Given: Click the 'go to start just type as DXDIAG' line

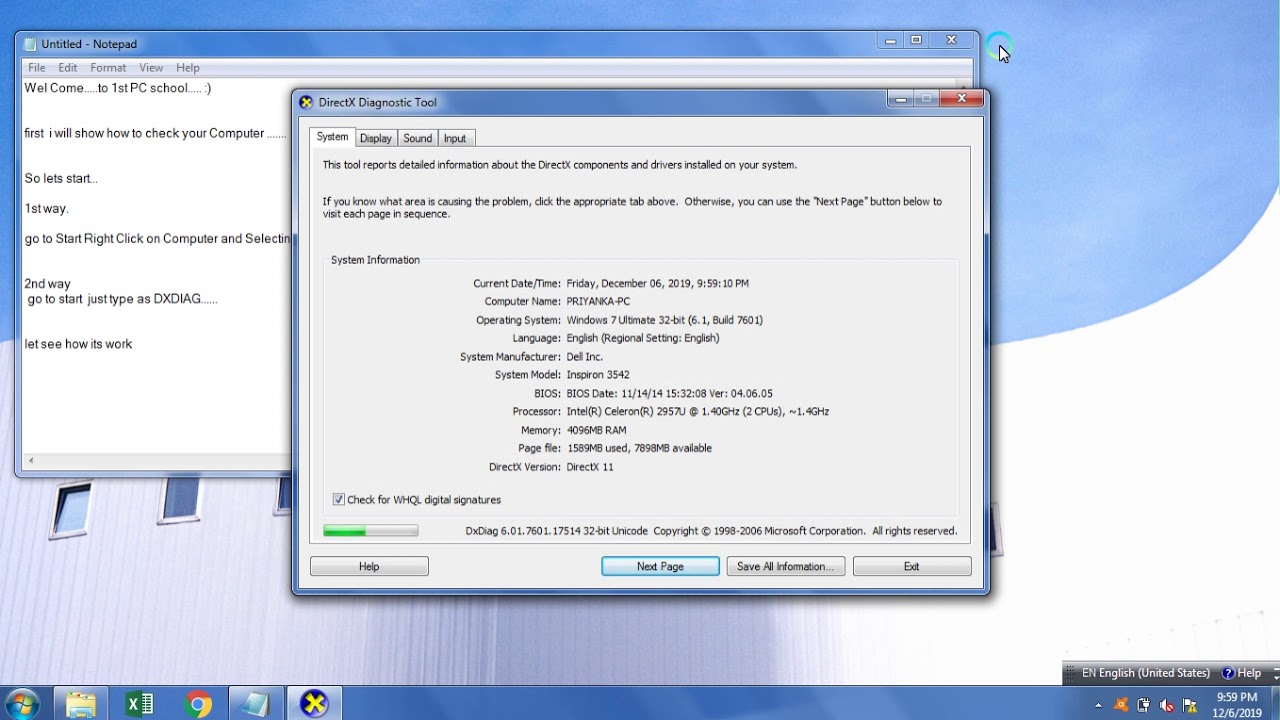Looking at the screenshot, I should coord(122,299).
